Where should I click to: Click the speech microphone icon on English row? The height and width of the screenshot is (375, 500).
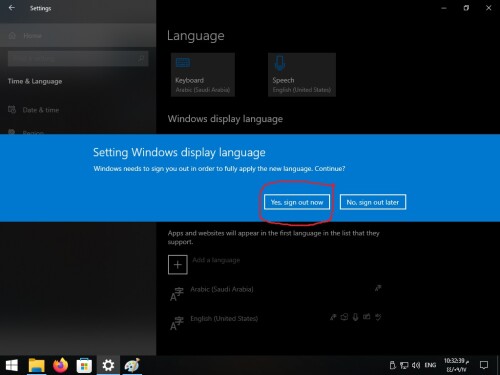pyautogui.click(x=355, y=317)
